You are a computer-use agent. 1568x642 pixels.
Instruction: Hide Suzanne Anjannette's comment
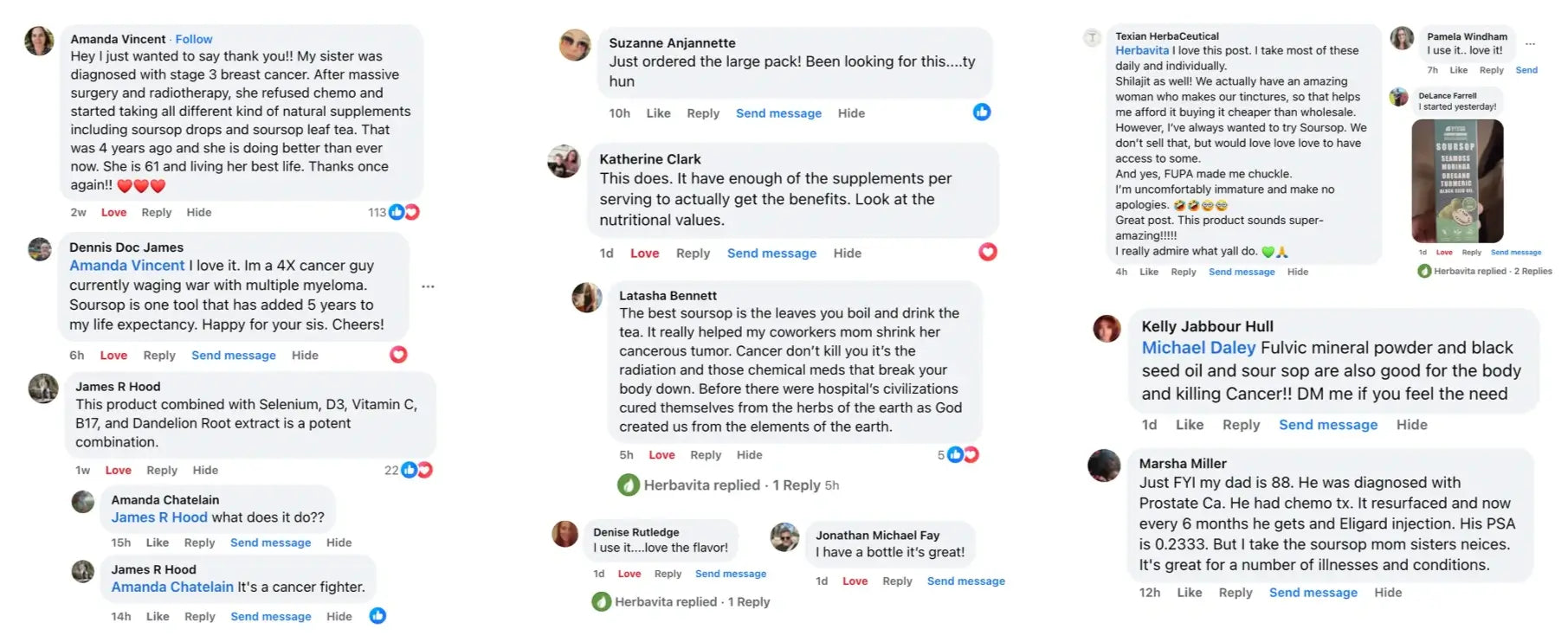(851, 113)
